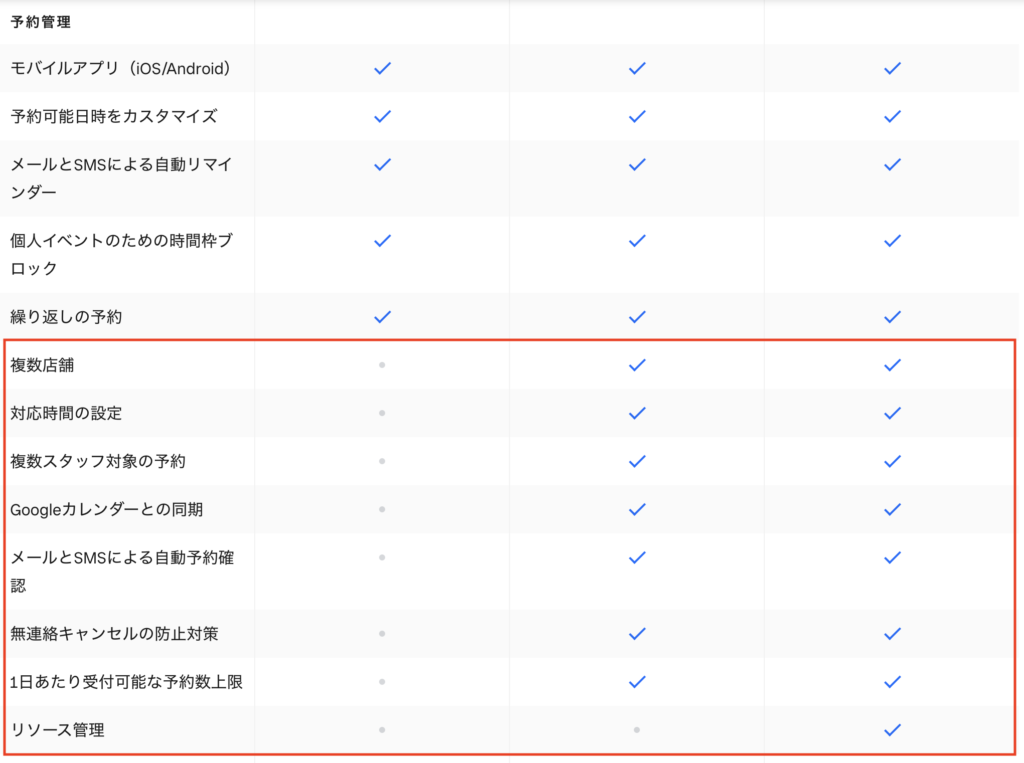Click middle-column checkmark for 予約可能日時をカスタマイズ
Screen dimensions: 1024x763
pos(637,116)
